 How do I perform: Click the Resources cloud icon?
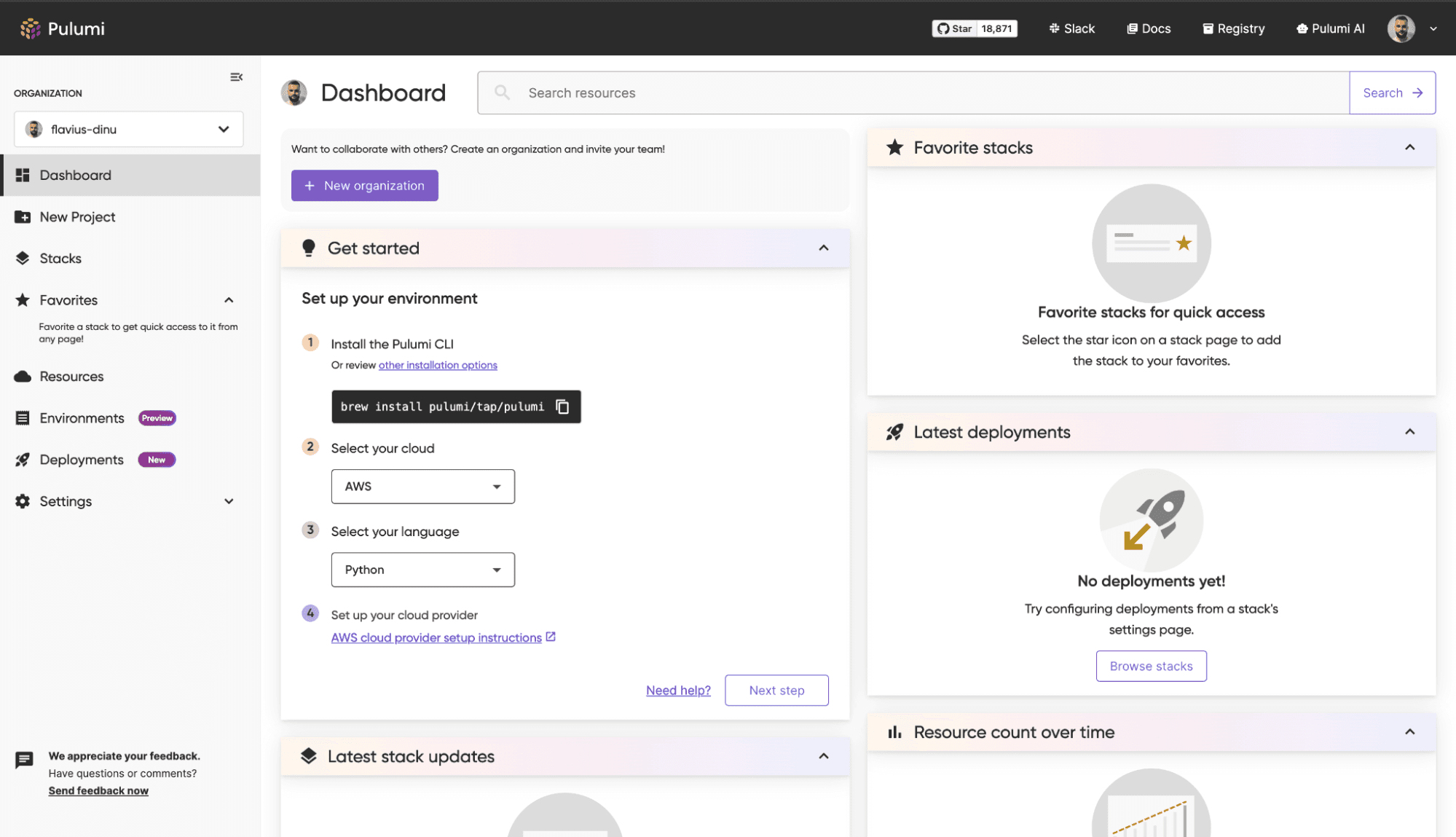click(x=23, y=376)
